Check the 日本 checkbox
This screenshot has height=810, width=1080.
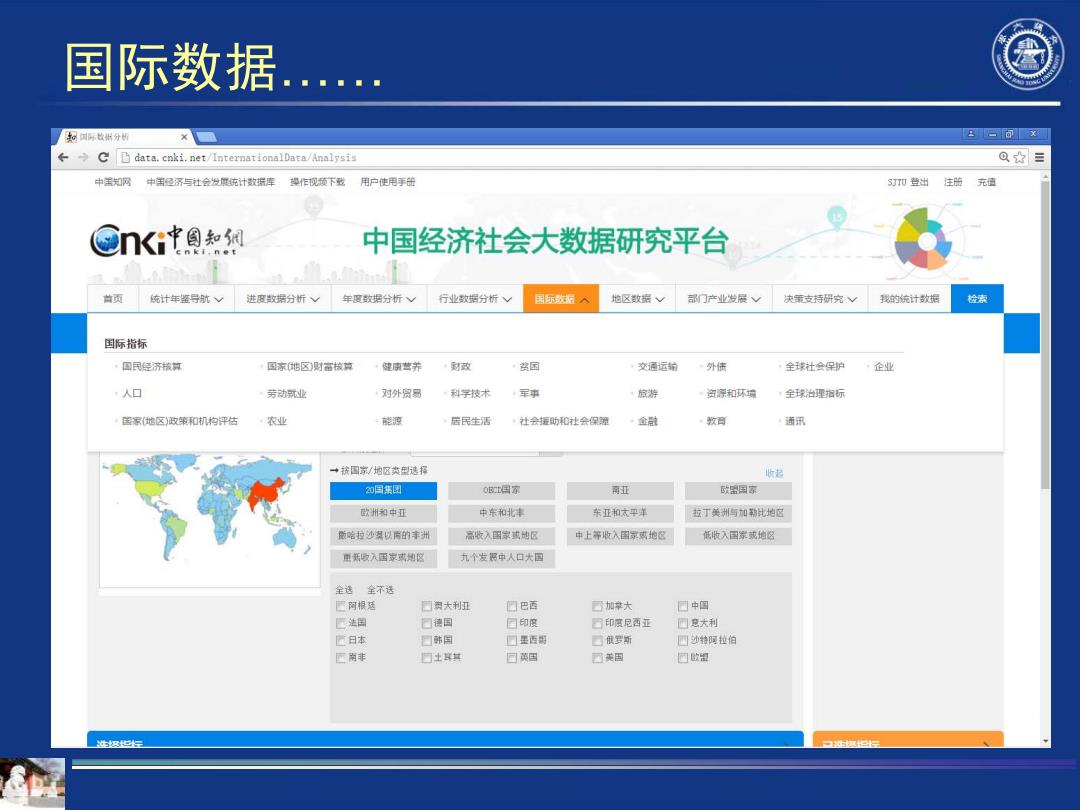[340, 641]
